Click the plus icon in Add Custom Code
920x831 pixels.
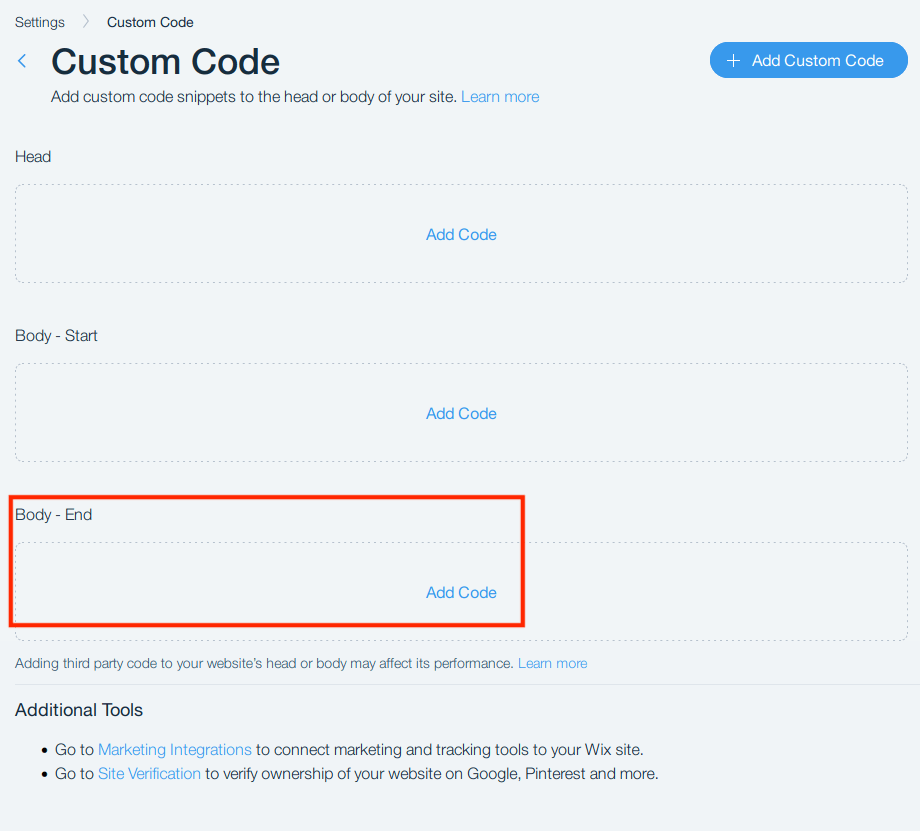pyautogui.click(x=733, y=60)
